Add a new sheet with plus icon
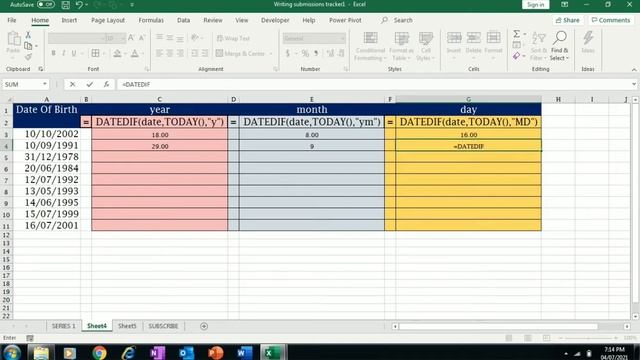 [x=204, y=326]
